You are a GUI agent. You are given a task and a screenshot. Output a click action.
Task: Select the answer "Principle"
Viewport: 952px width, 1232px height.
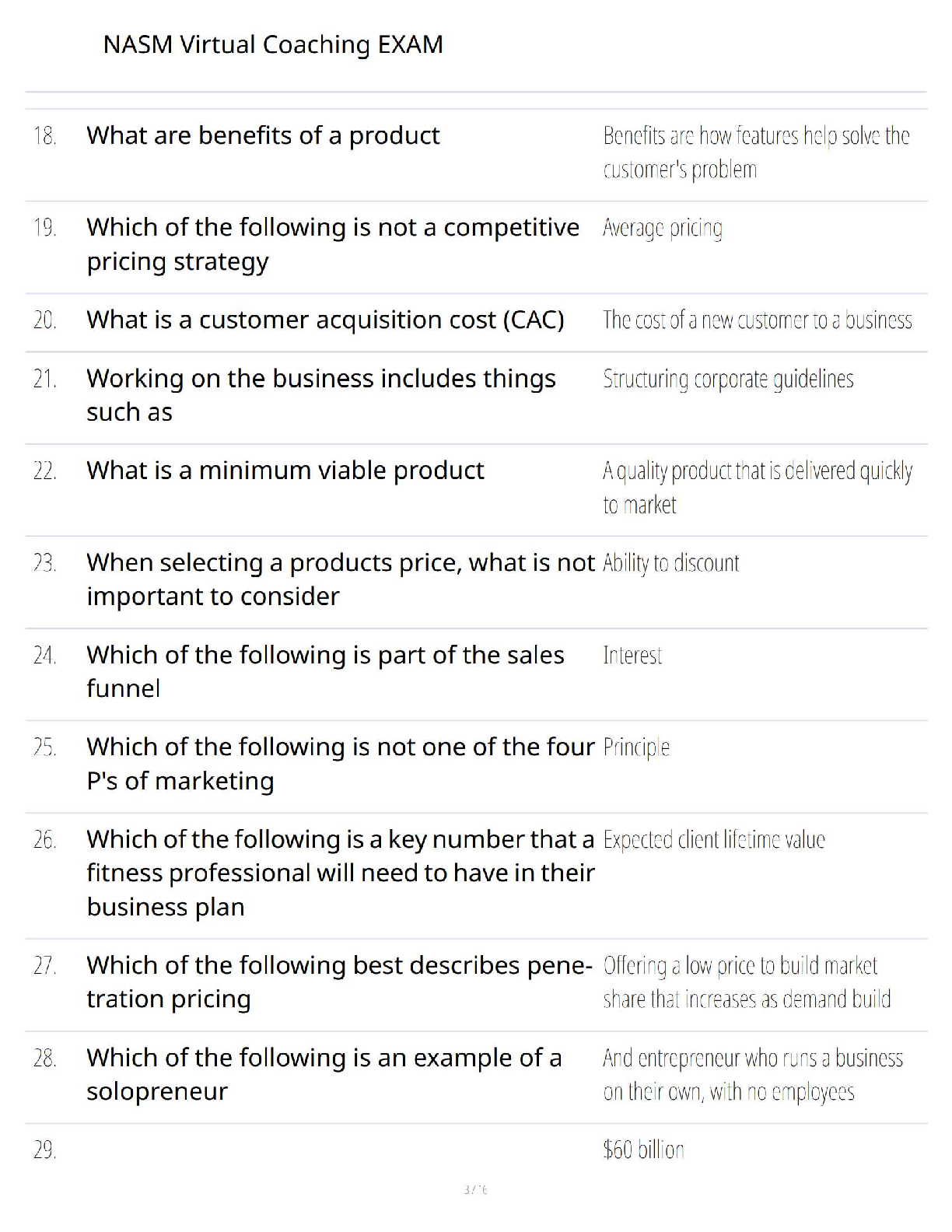tap(636, 747)
